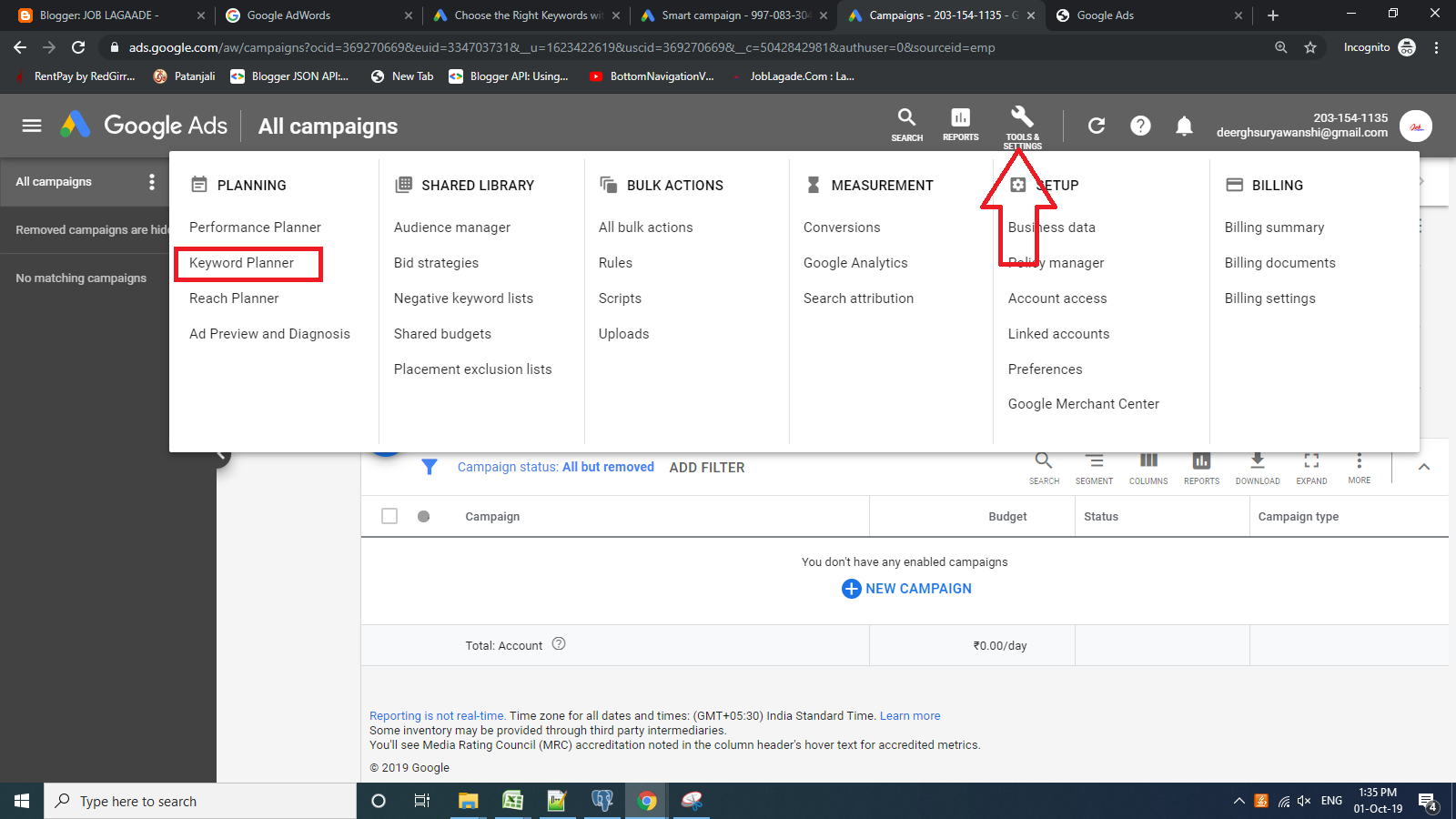Open the More options in table toolbar
Viewport: 1456px width, 819px height.
(1359, 467)
